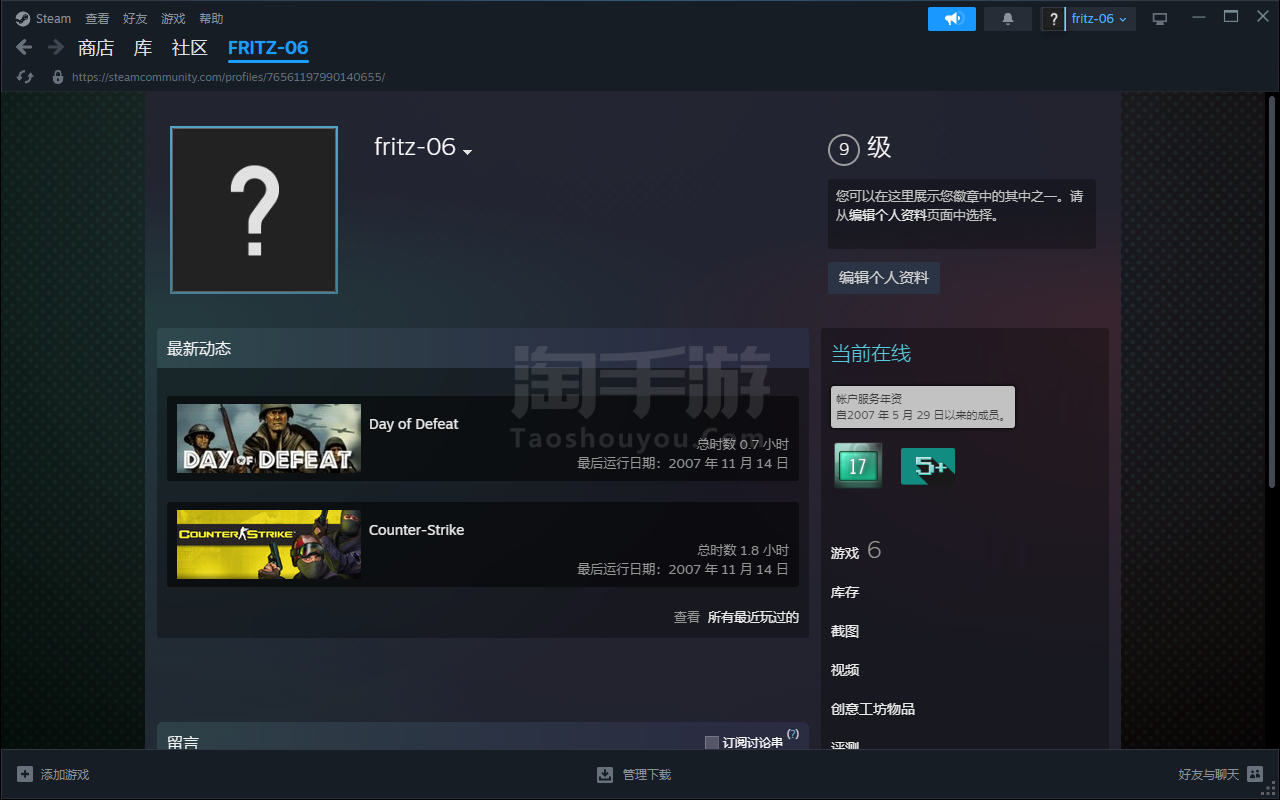Click the add game plus icon
Image resolution: width=1280 pixels, height=800 pixels.
tap(25, 774)
